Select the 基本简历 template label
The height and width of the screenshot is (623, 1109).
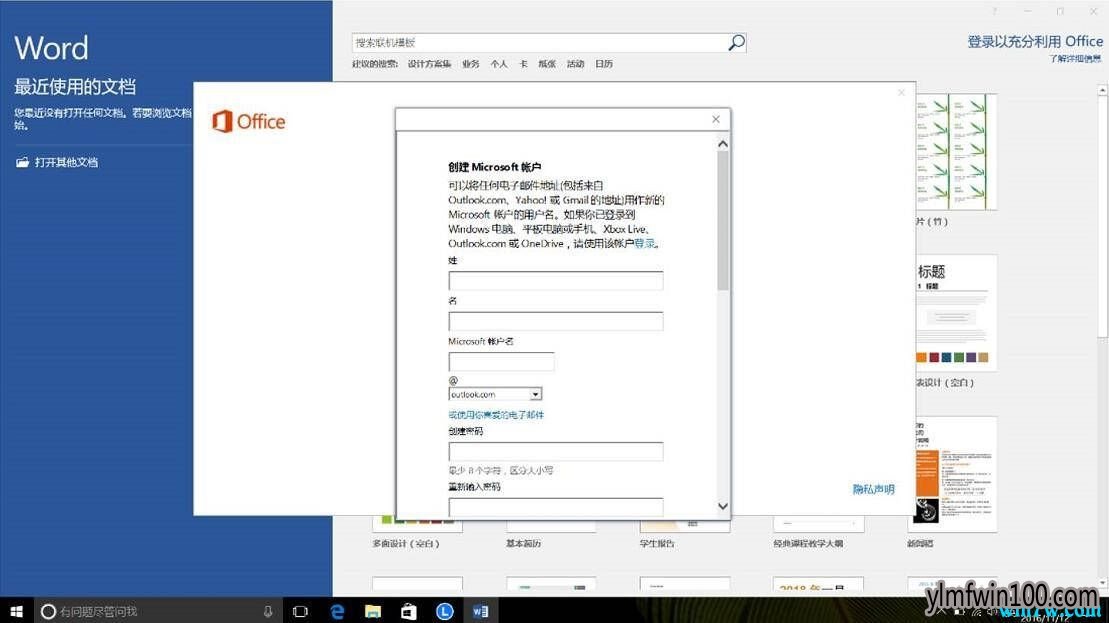pos(523,544)
